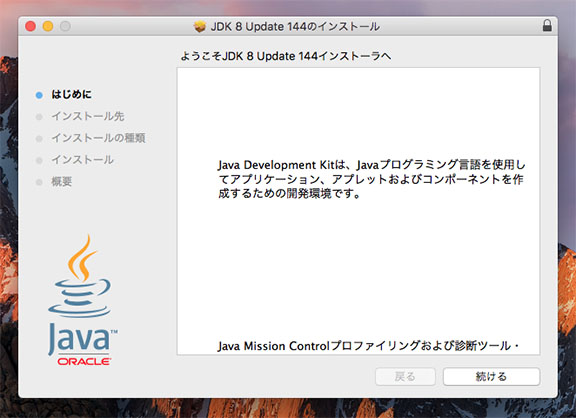Click the 続ける continue button
Screen dimensions: 576x418
pyautogui.click(x=491, y=376)
